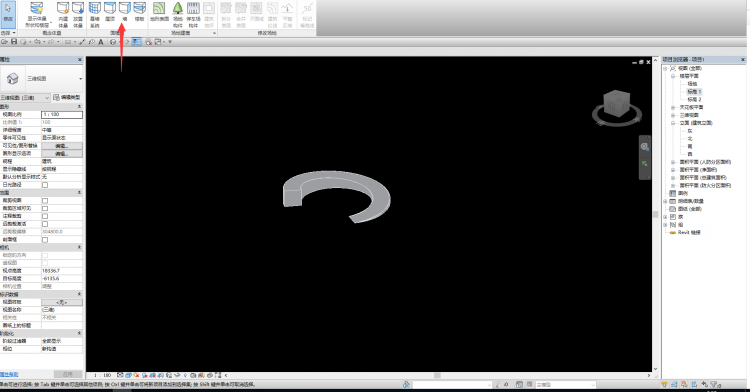Open the East (东) elevation view
This screenshot has height=392, width=750.
click(690, 131)
